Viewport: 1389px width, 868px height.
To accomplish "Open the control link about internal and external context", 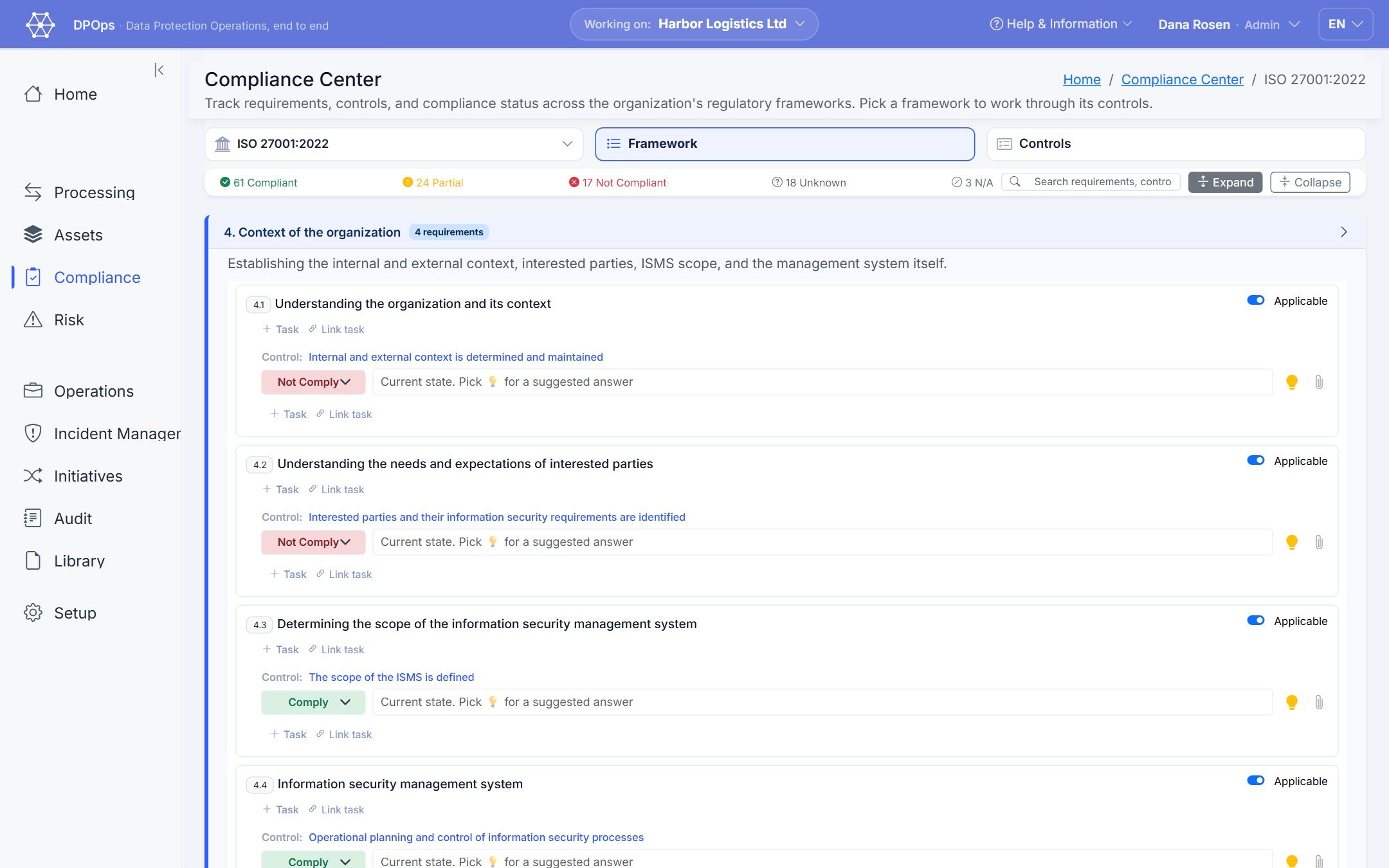I will pyautogui.click(x=456, y=357).
